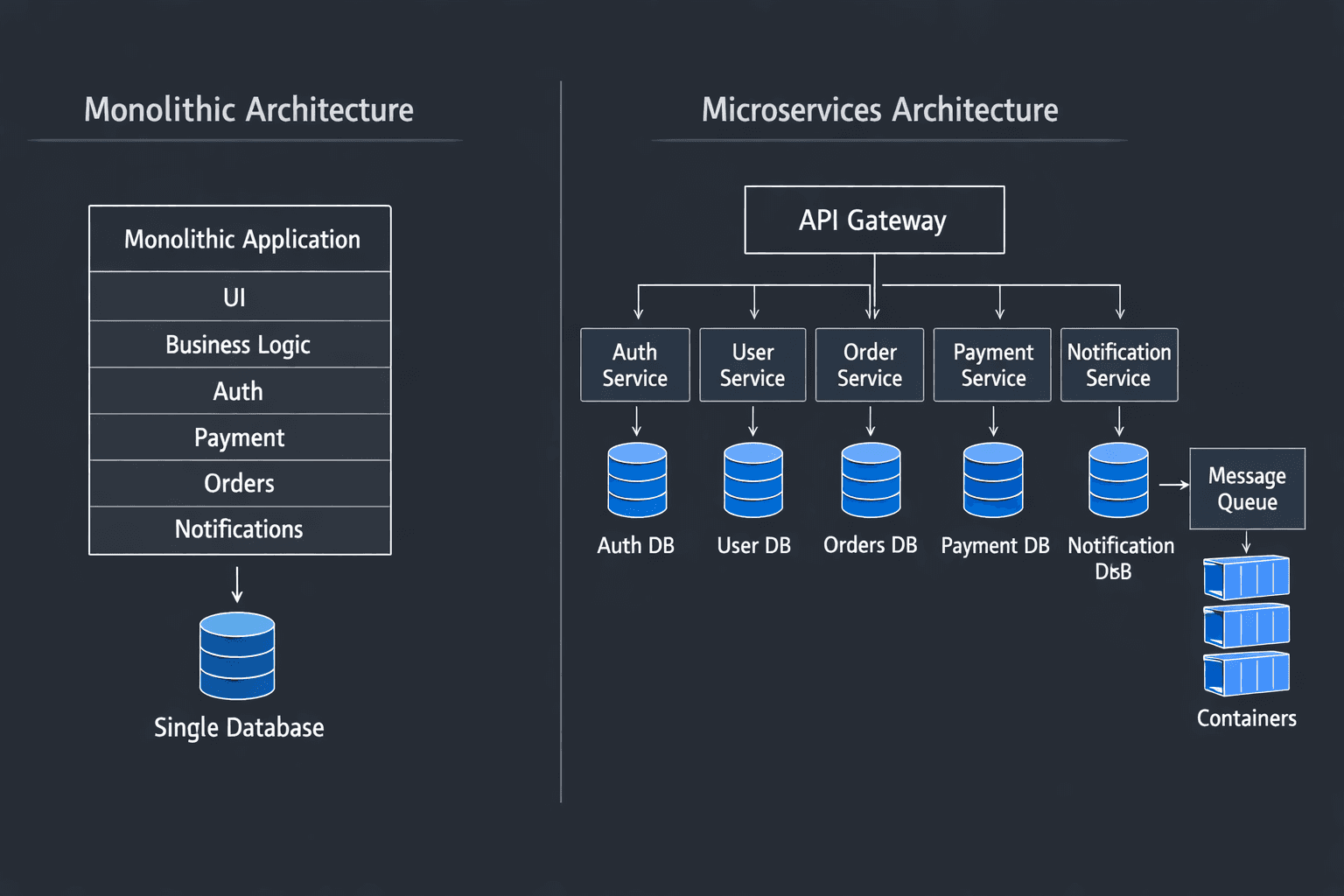Select the Business Logic row
The height and width of the screenshot is (896, 1344).
pos(239,345)
